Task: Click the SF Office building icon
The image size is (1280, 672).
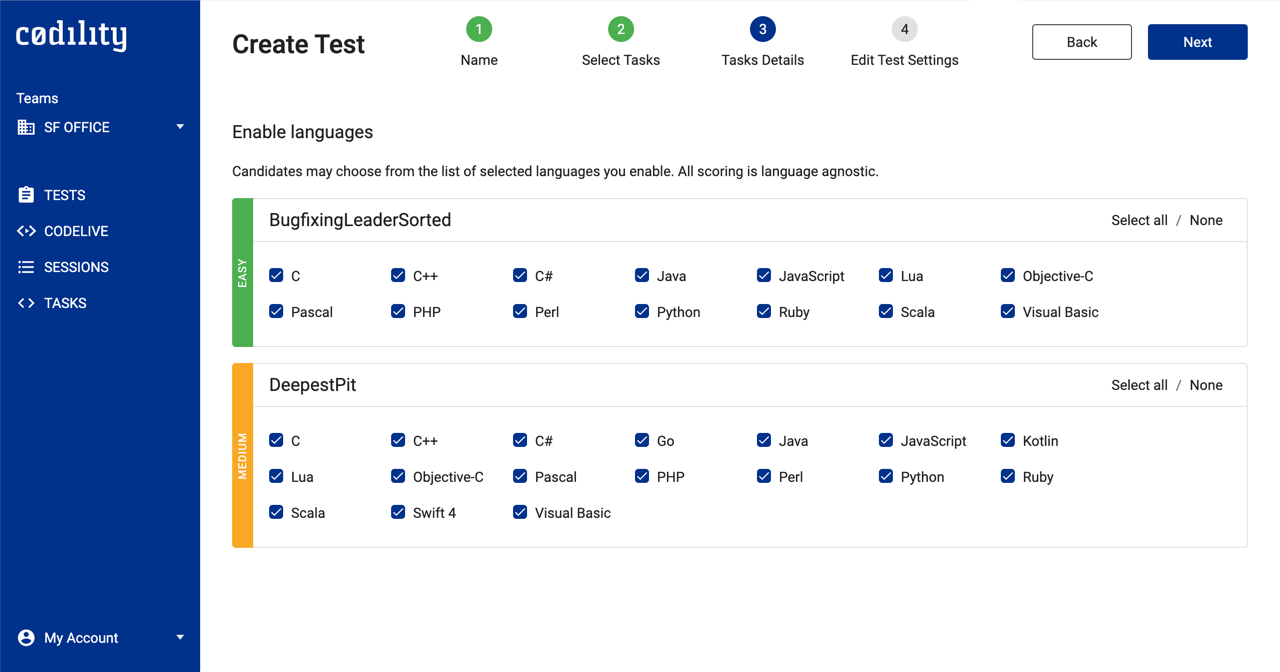Action: 26,127
